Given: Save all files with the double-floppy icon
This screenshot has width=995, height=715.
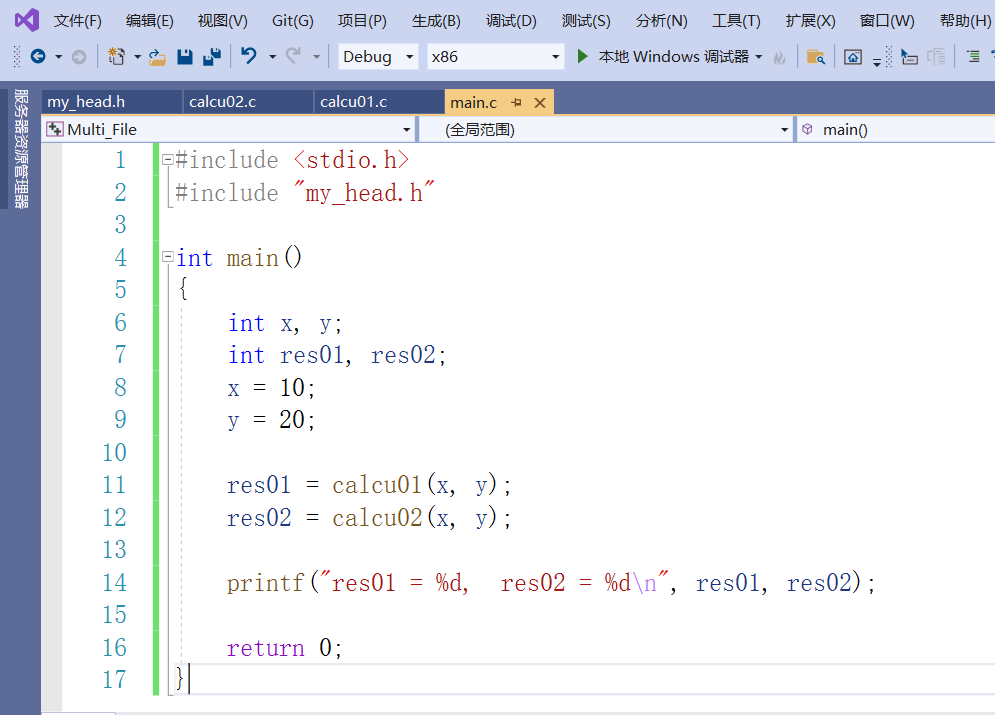Looking at the screenshot, I should pyautogui.click(x=212, y=57).
